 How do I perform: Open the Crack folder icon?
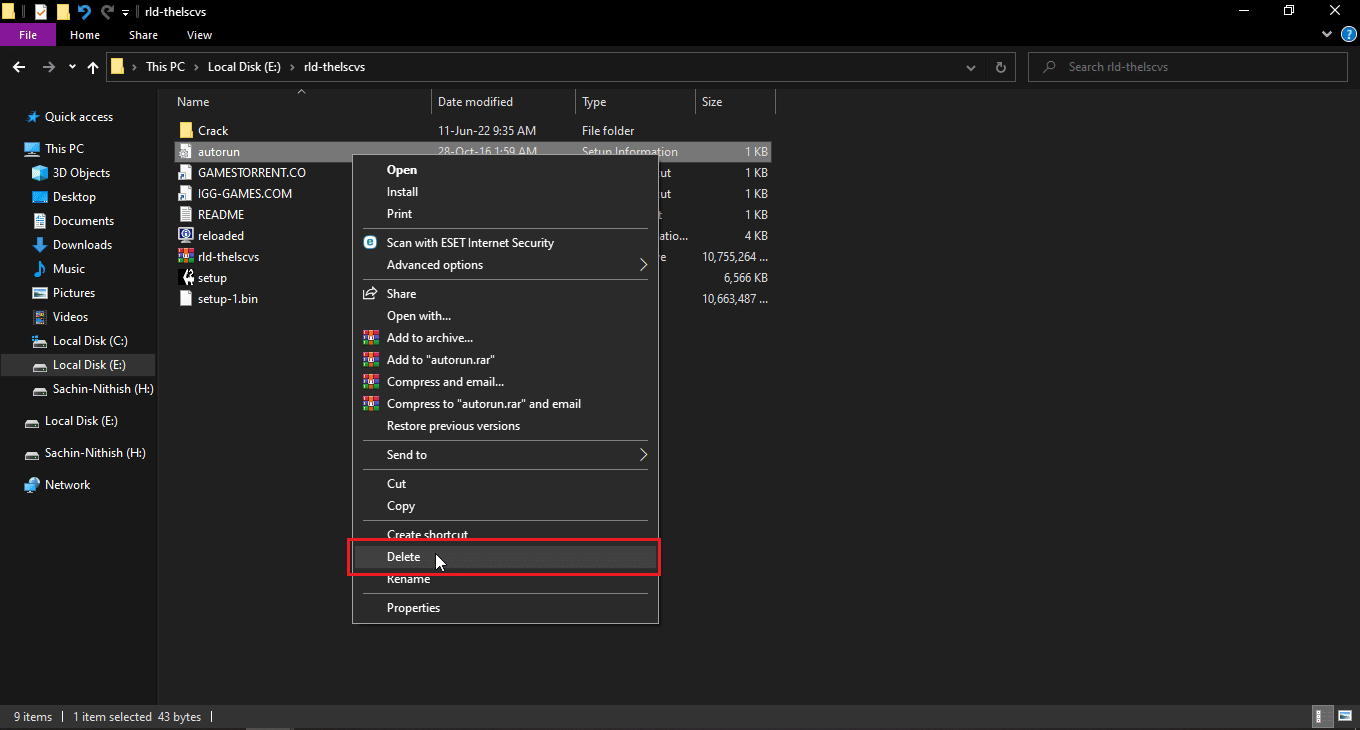coord(186,131)
